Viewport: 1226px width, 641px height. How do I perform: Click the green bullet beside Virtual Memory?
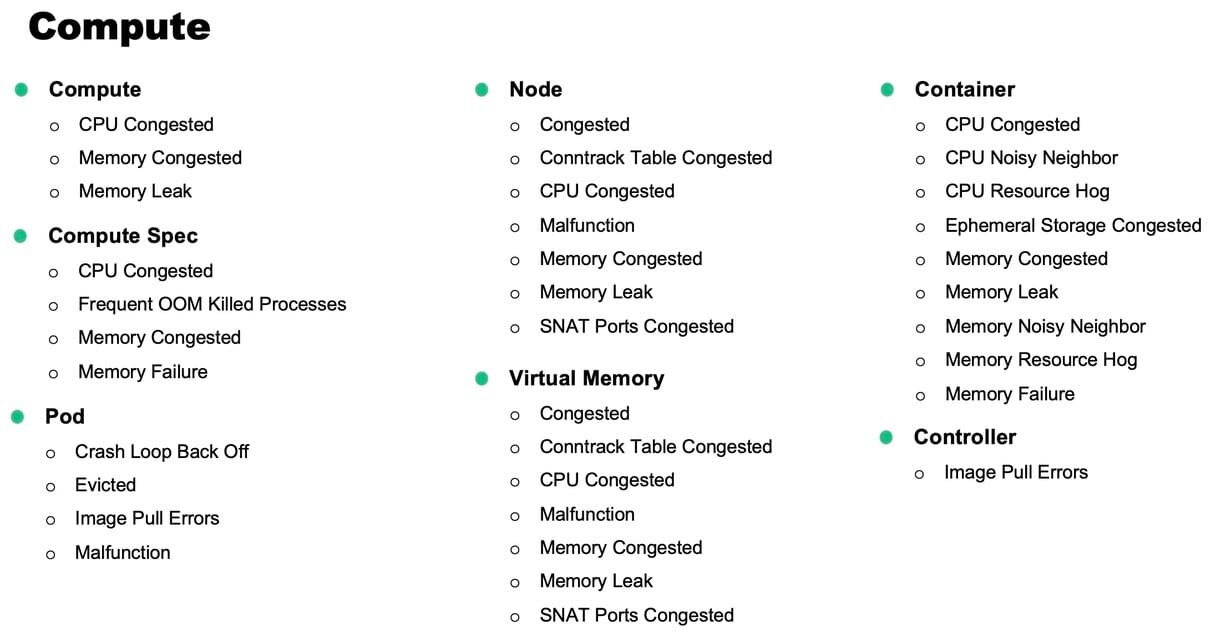point(482,379)
